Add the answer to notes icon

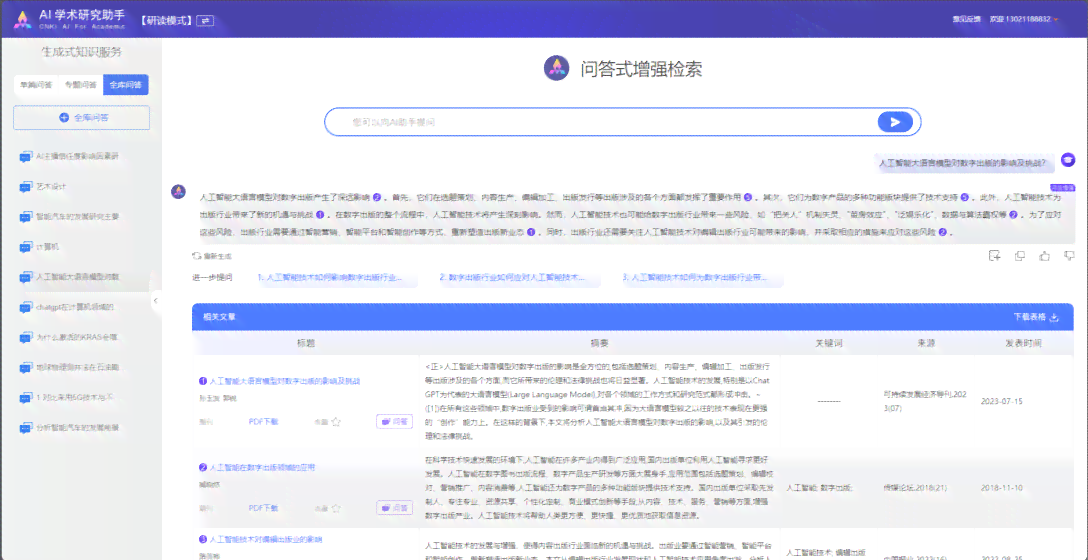[994, 255]
